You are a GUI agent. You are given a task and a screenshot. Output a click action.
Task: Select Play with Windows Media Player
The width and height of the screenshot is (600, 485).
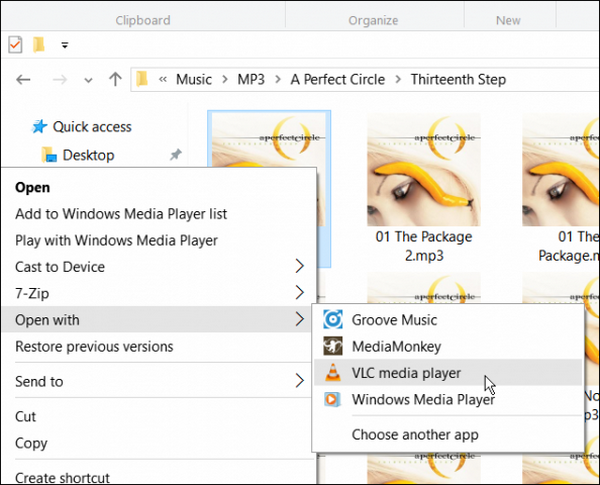coord(116,240)
